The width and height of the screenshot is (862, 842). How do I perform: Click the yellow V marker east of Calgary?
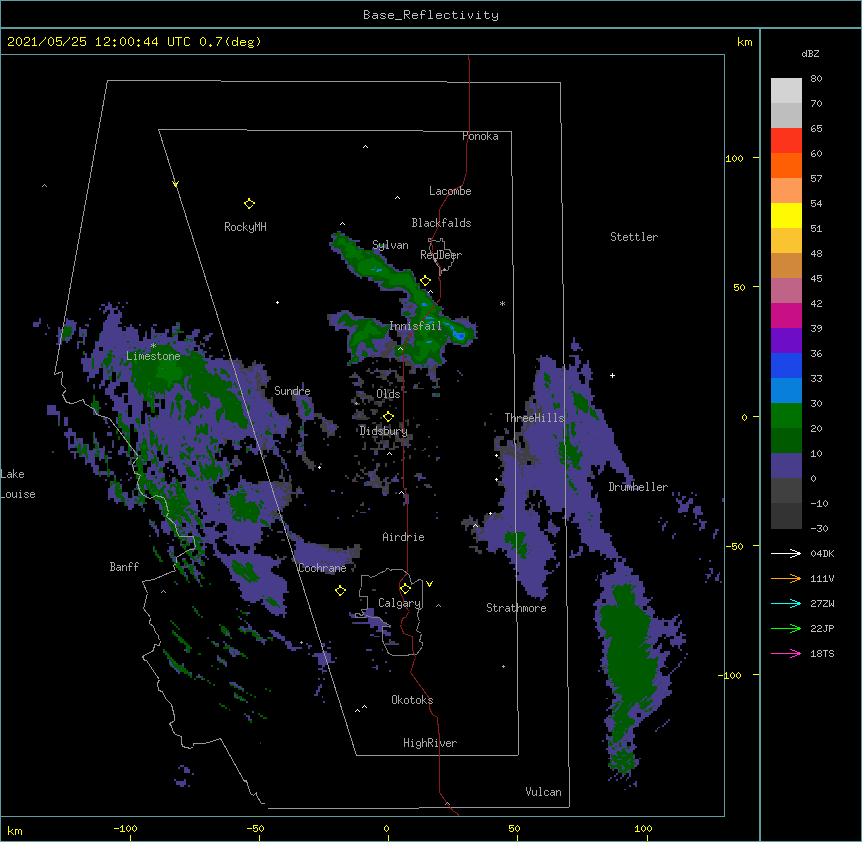pyautogui.click(x=429, y=584)
